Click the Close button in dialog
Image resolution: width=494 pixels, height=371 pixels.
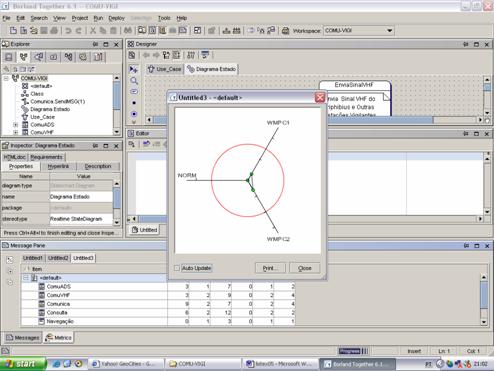tap(305, 268)
